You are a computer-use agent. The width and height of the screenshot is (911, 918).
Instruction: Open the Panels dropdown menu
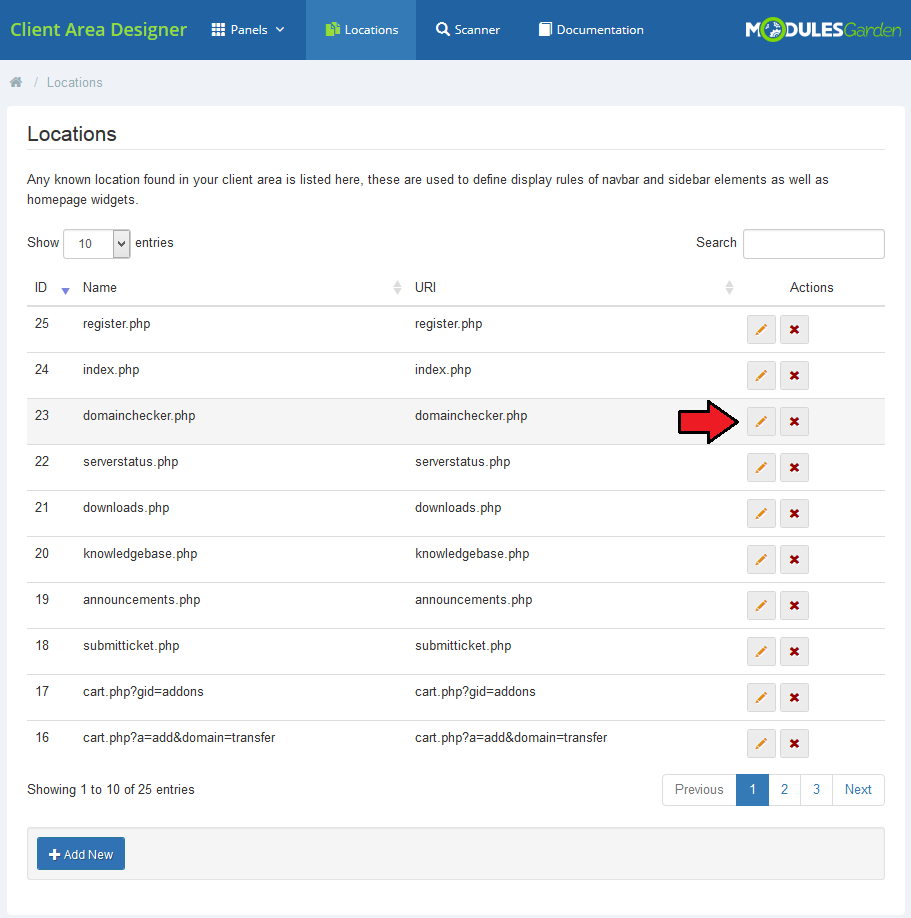248,29
